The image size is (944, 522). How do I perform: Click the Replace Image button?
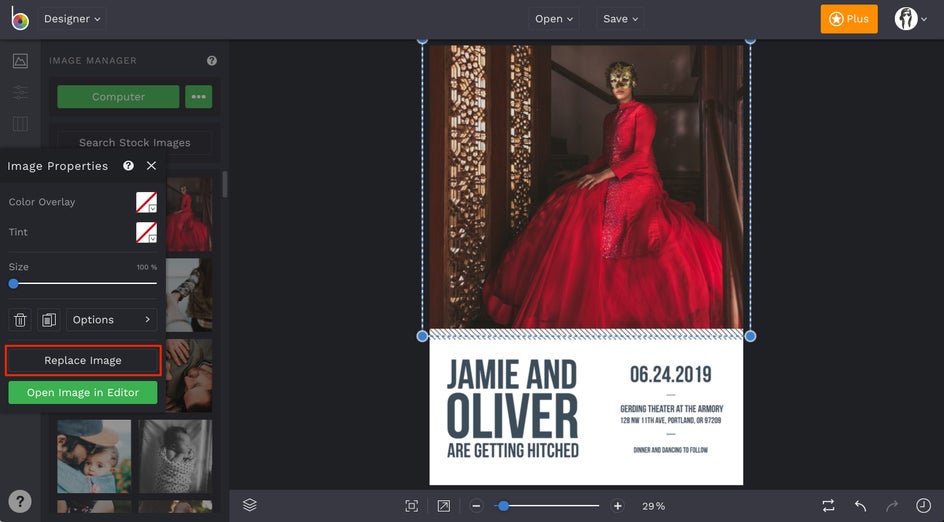83,361
